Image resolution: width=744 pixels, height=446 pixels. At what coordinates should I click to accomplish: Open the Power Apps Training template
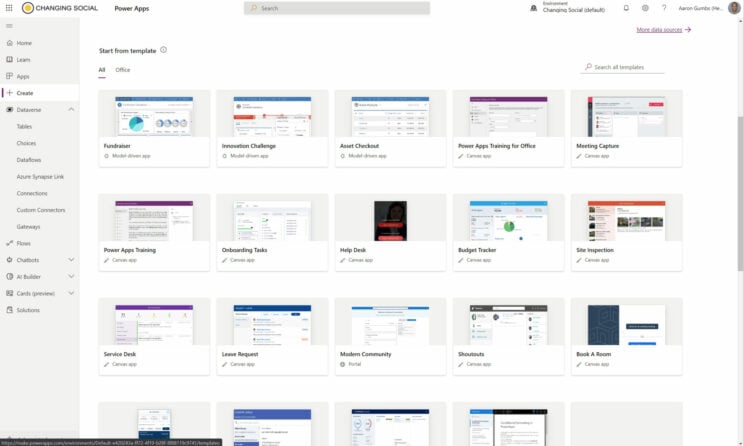coord(154,232)
